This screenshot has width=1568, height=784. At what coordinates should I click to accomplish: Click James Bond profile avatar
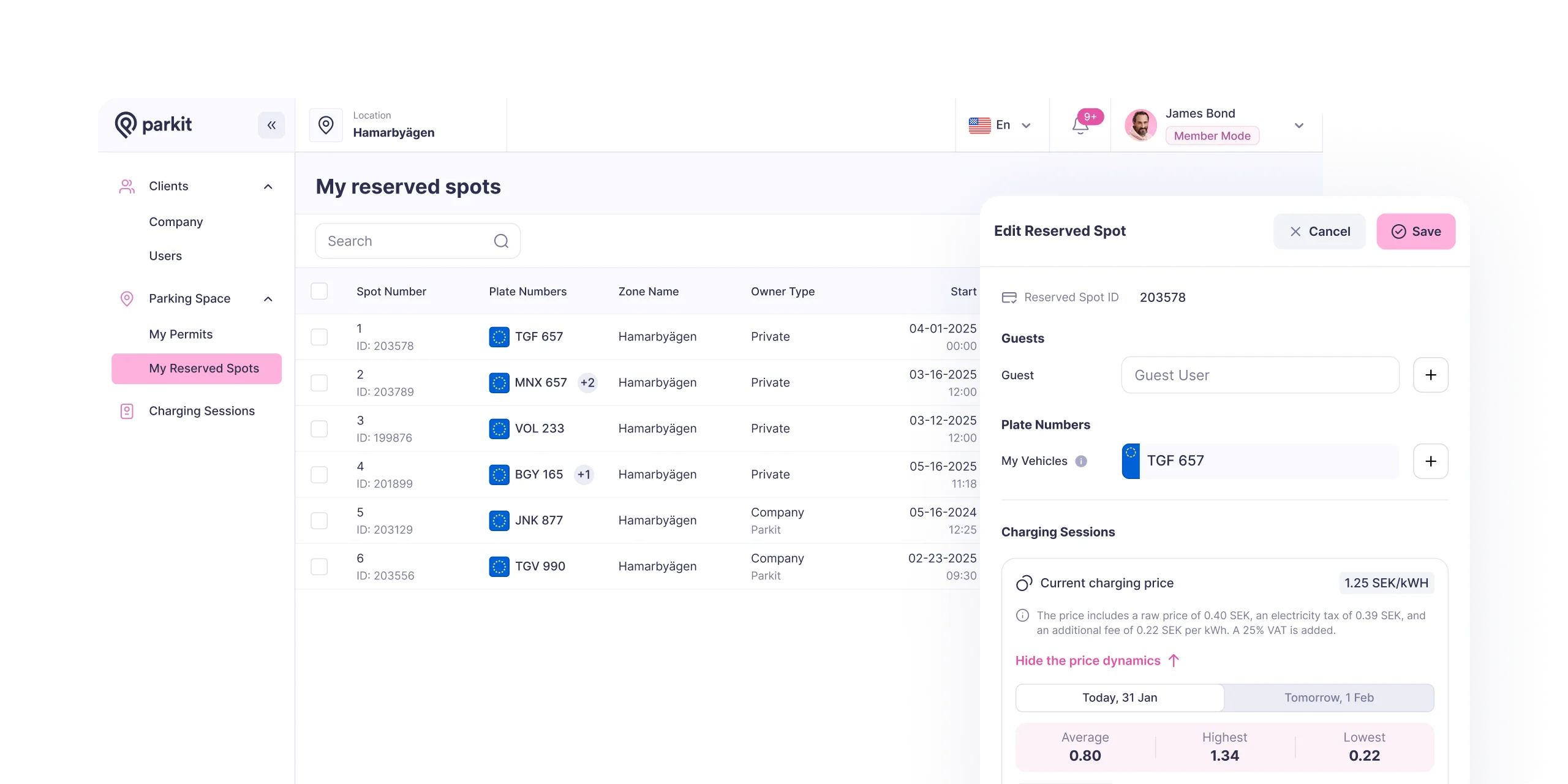pyautogui.click(x=1140, y=126)
